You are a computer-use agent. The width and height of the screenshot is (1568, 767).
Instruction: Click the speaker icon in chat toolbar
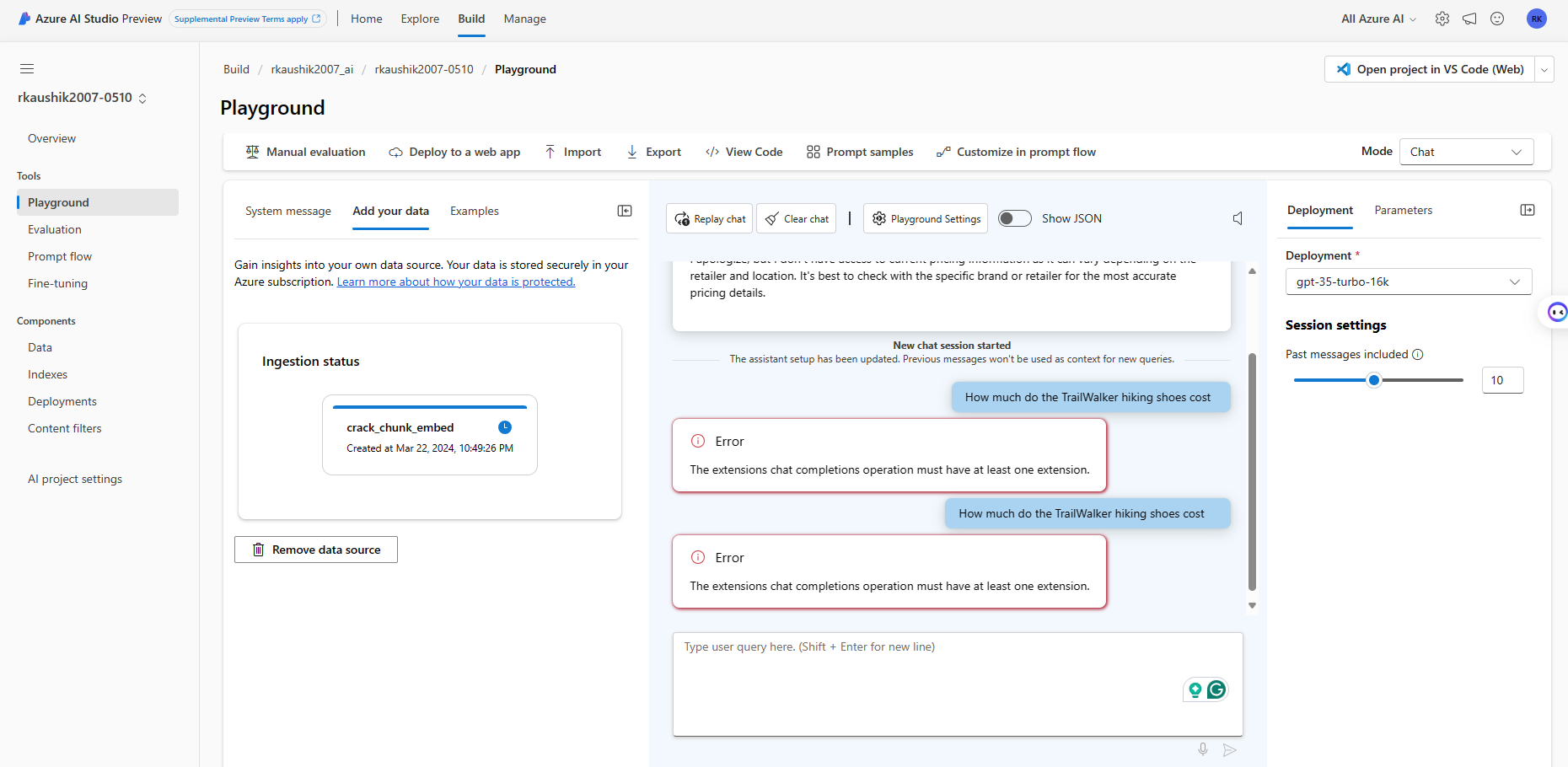[x=1238, y=218]
